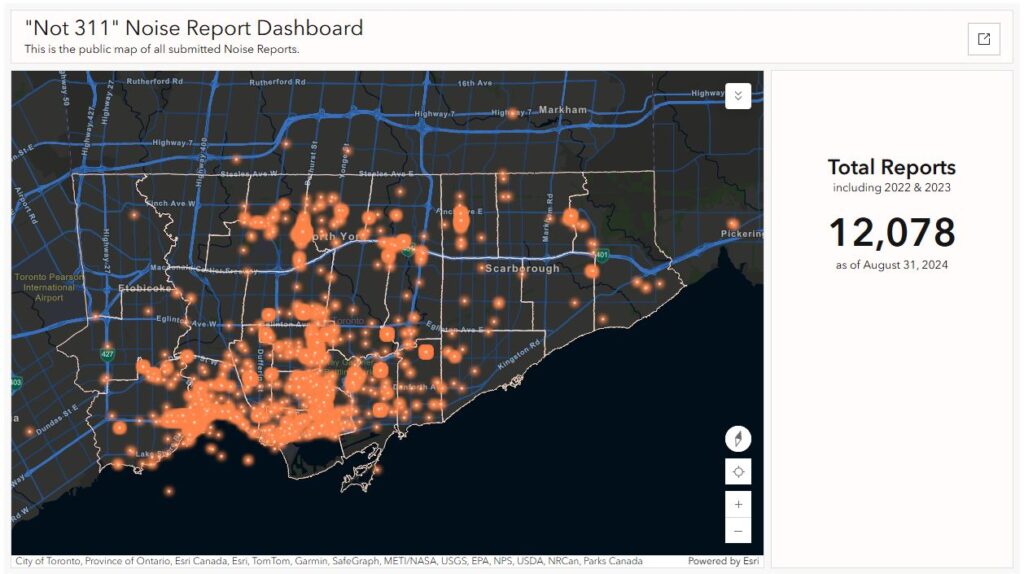Viewport: 1024px width, 574px height.
Task: Click the Markham map label
Action: [562, 110]
